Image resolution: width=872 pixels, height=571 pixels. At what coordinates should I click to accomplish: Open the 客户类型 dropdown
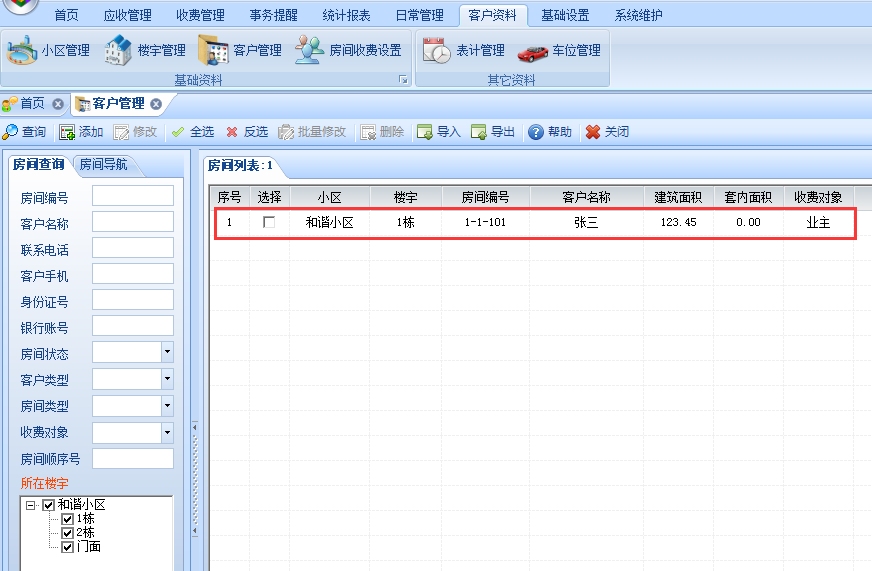click(x=167, y=379)
